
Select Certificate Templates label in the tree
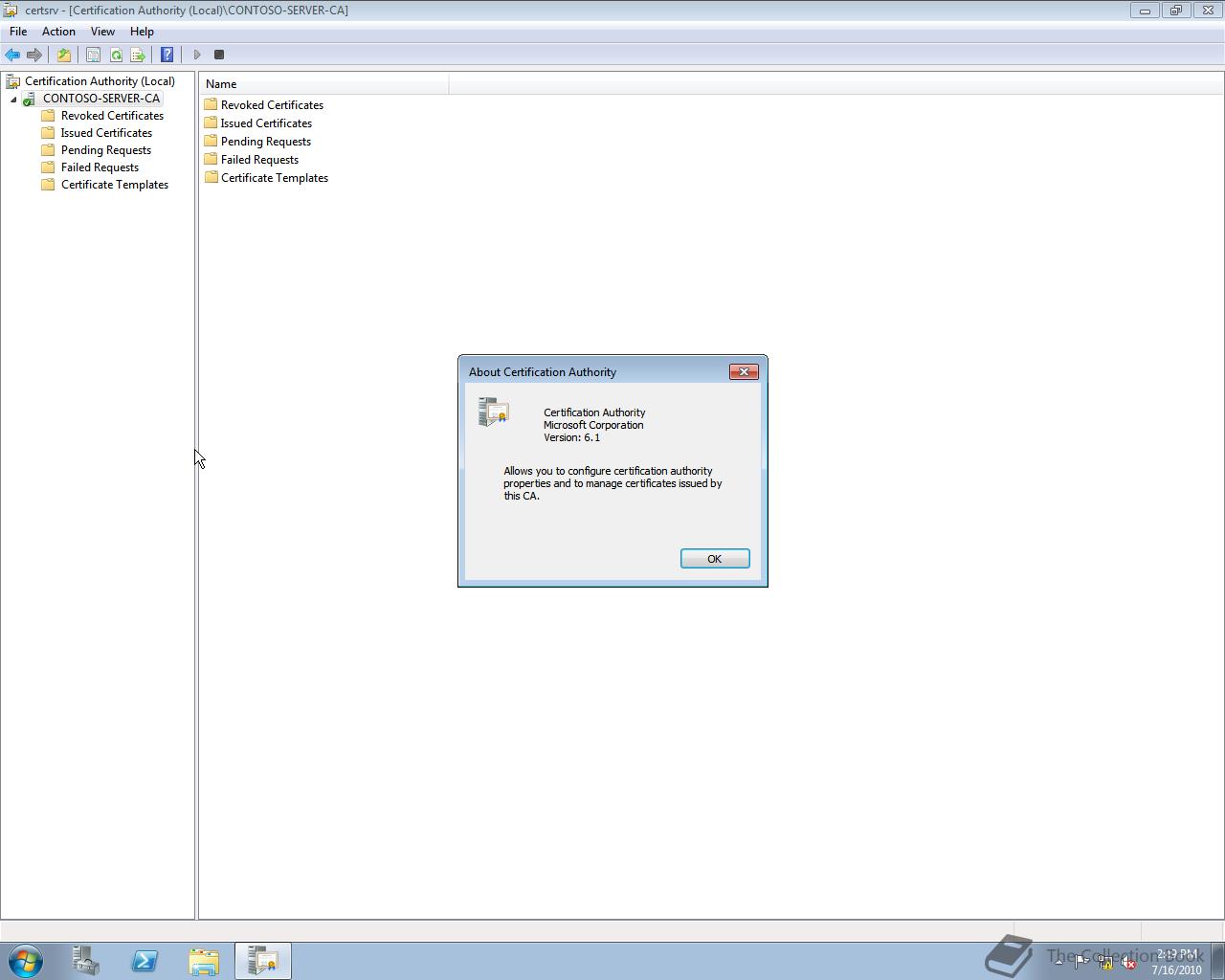pos(115,185)
